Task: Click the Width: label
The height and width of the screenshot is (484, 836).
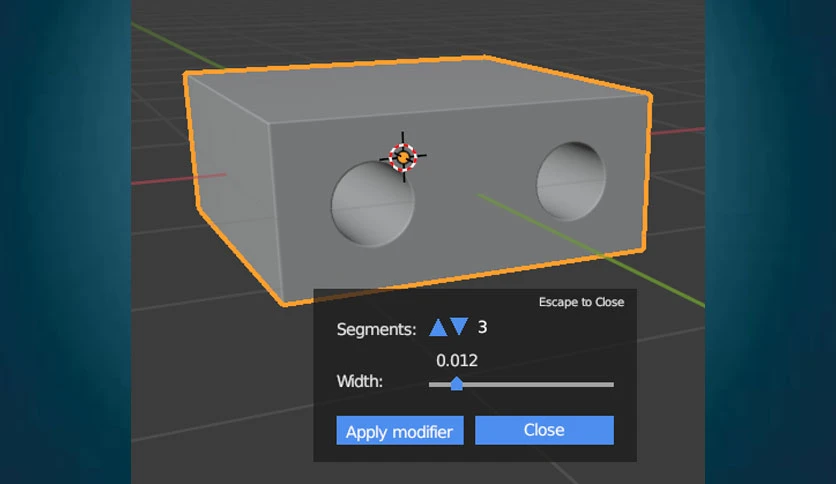Action: (x=360, y=382)
